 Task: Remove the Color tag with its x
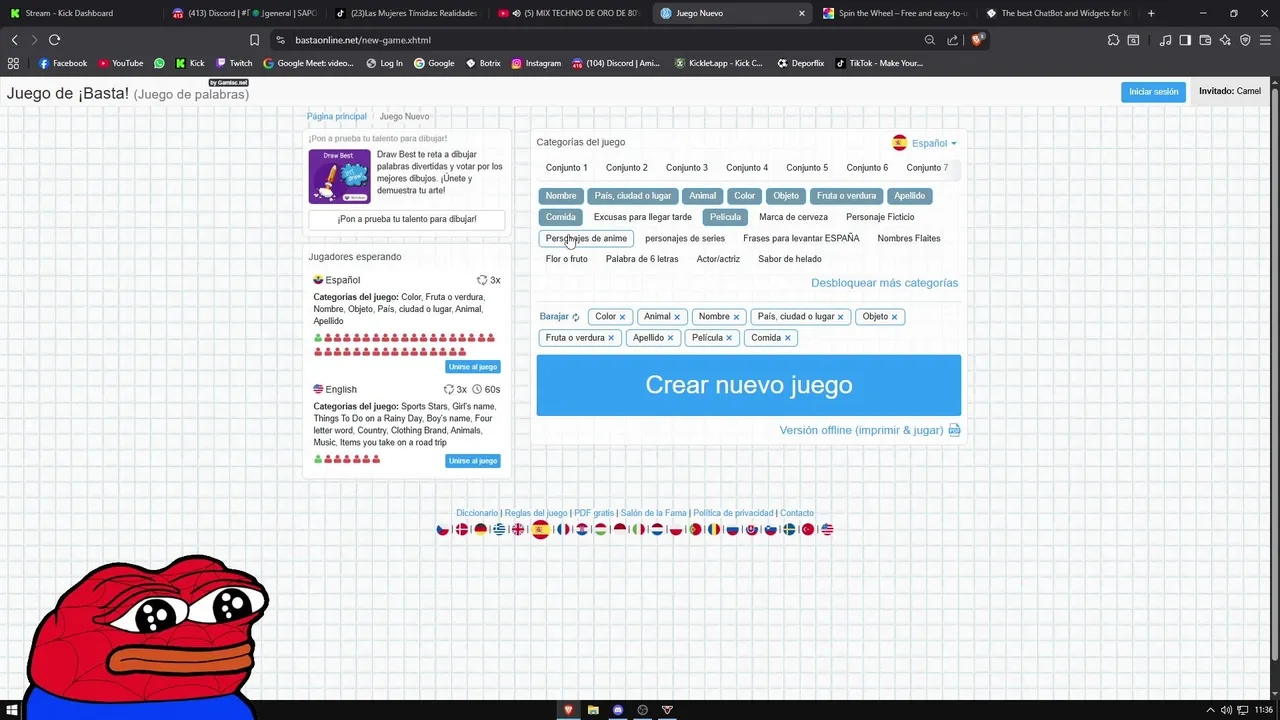tap(622, 317)
